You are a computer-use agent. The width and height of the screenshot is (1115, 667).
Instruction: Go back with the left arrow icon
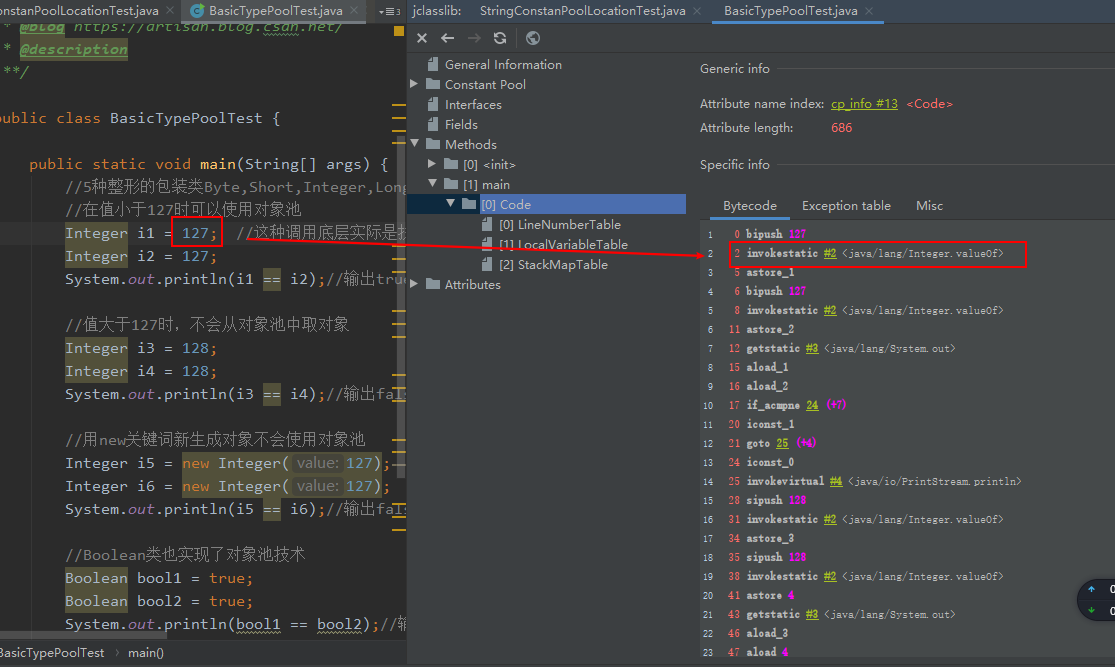coord(447,38)
